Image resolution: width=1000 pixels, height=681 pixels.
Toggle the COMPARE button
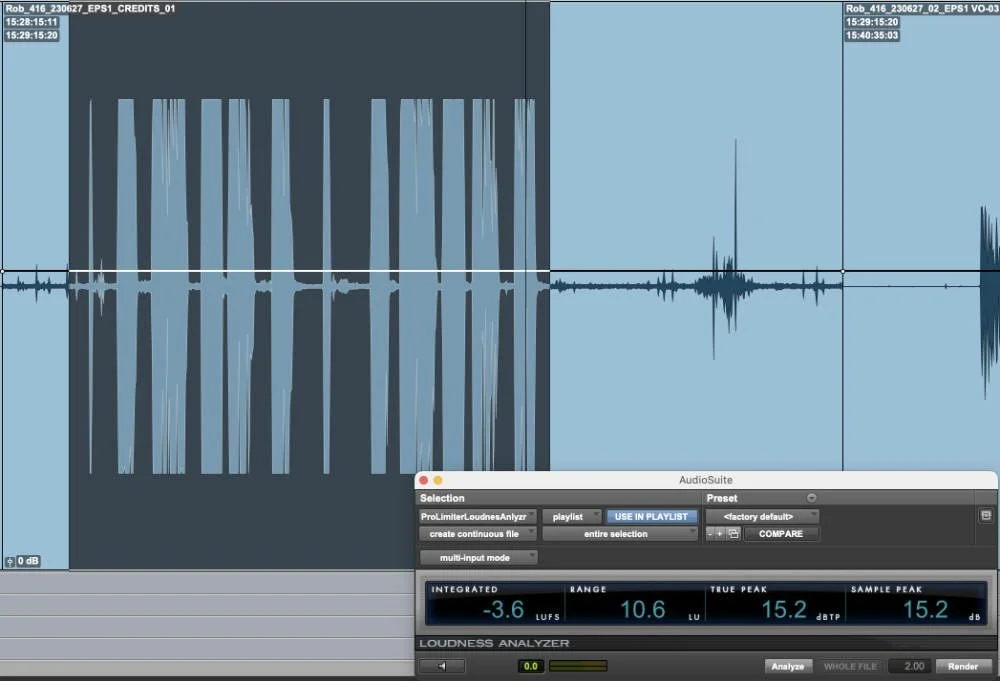point(781,534)
